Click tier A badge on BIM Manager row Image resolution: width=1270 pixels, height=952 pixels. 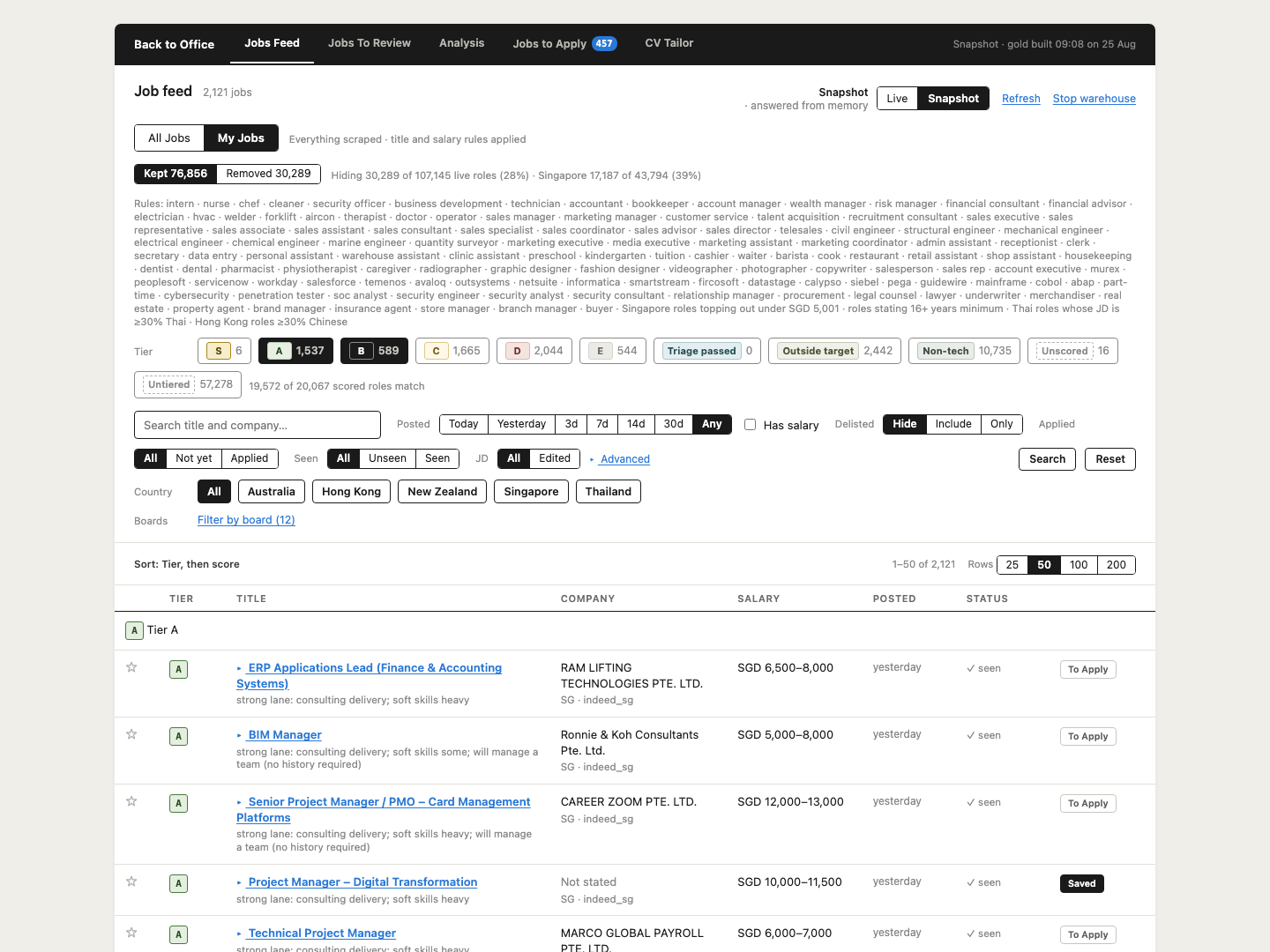178,736
